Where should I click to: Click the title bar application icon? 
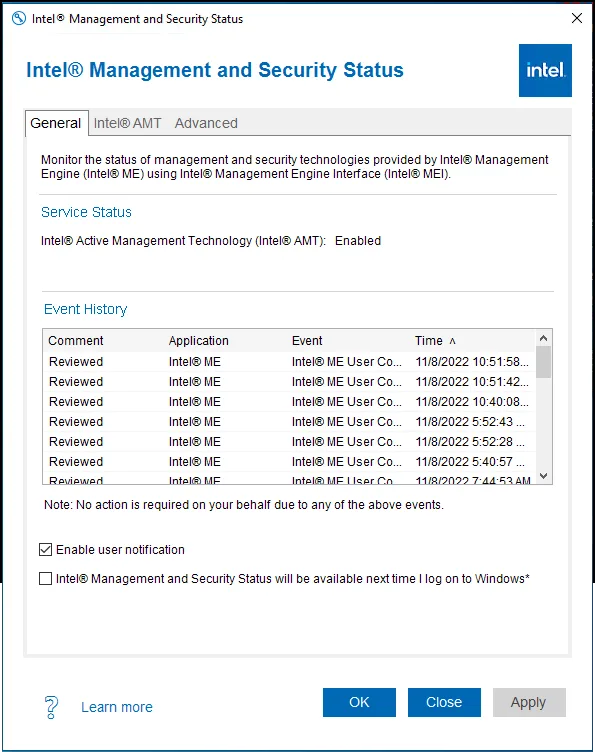(x=19, y=19)
